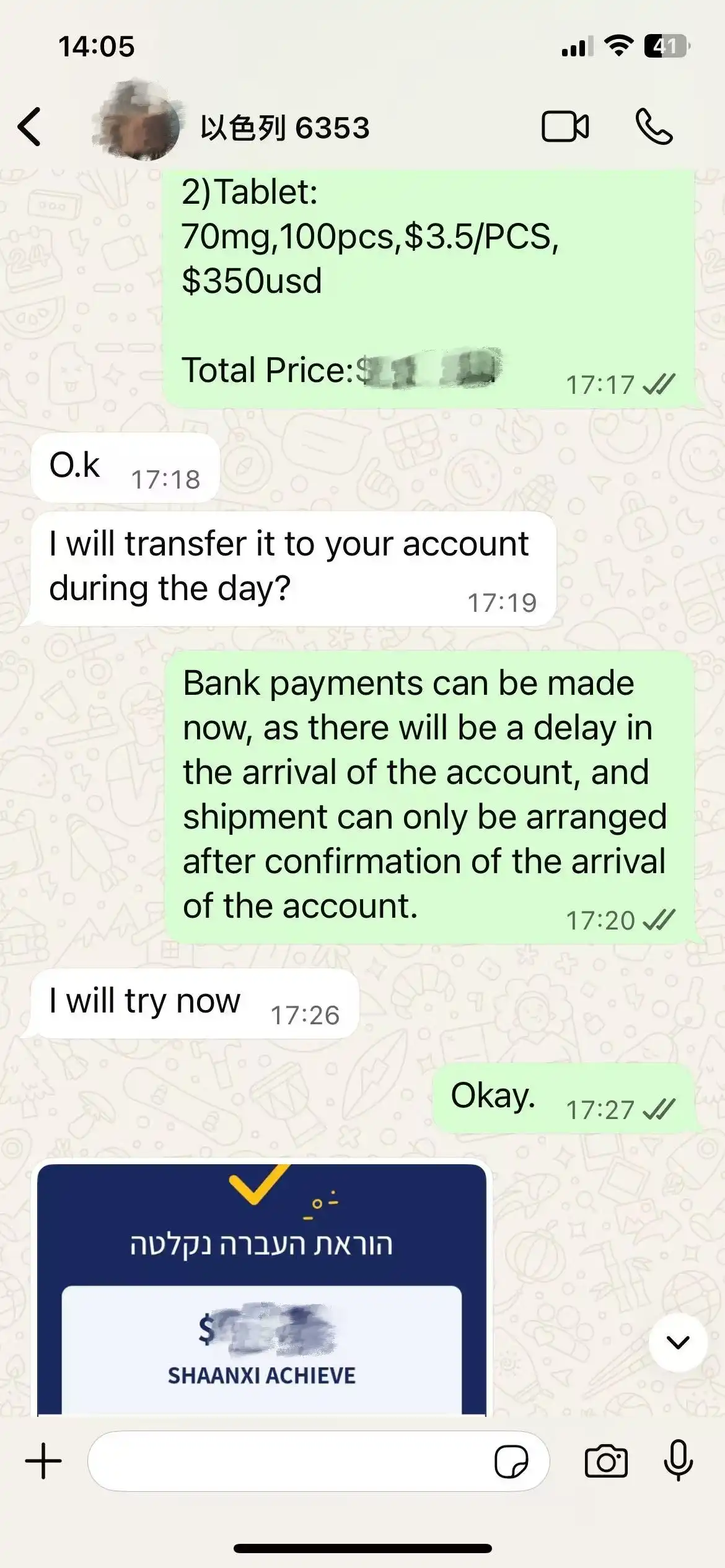Select the 'I will try now' message

(x=194, y=1003)
